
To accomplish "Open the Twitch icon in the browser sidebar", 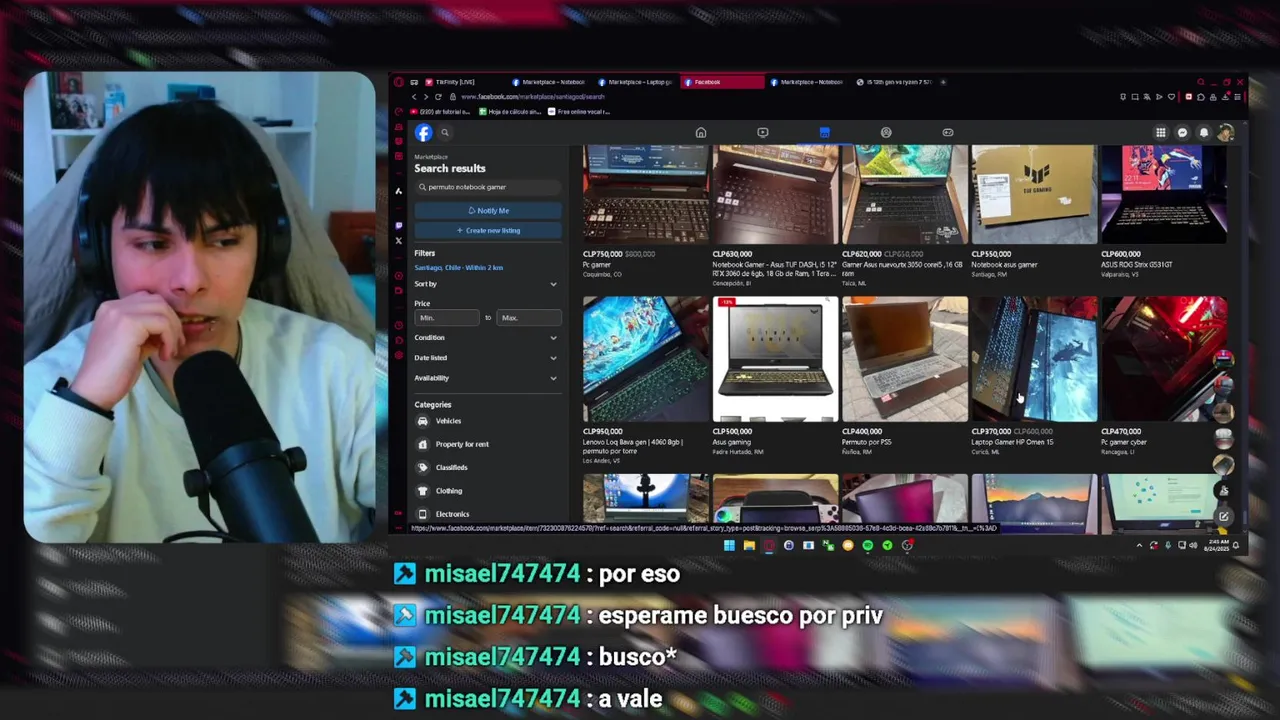I will coord(399,225).
